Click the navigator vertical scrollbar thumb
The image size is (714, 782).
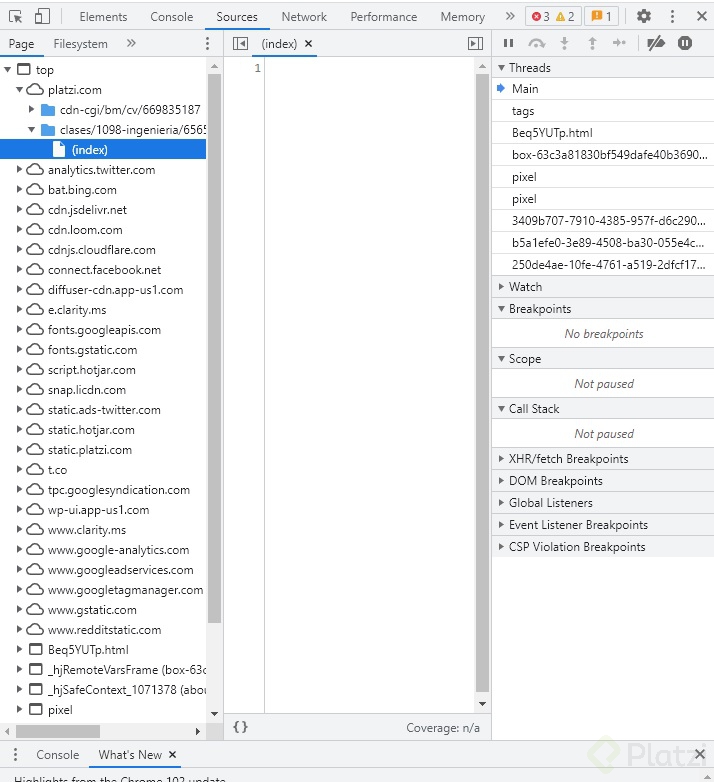pos(214,349)
